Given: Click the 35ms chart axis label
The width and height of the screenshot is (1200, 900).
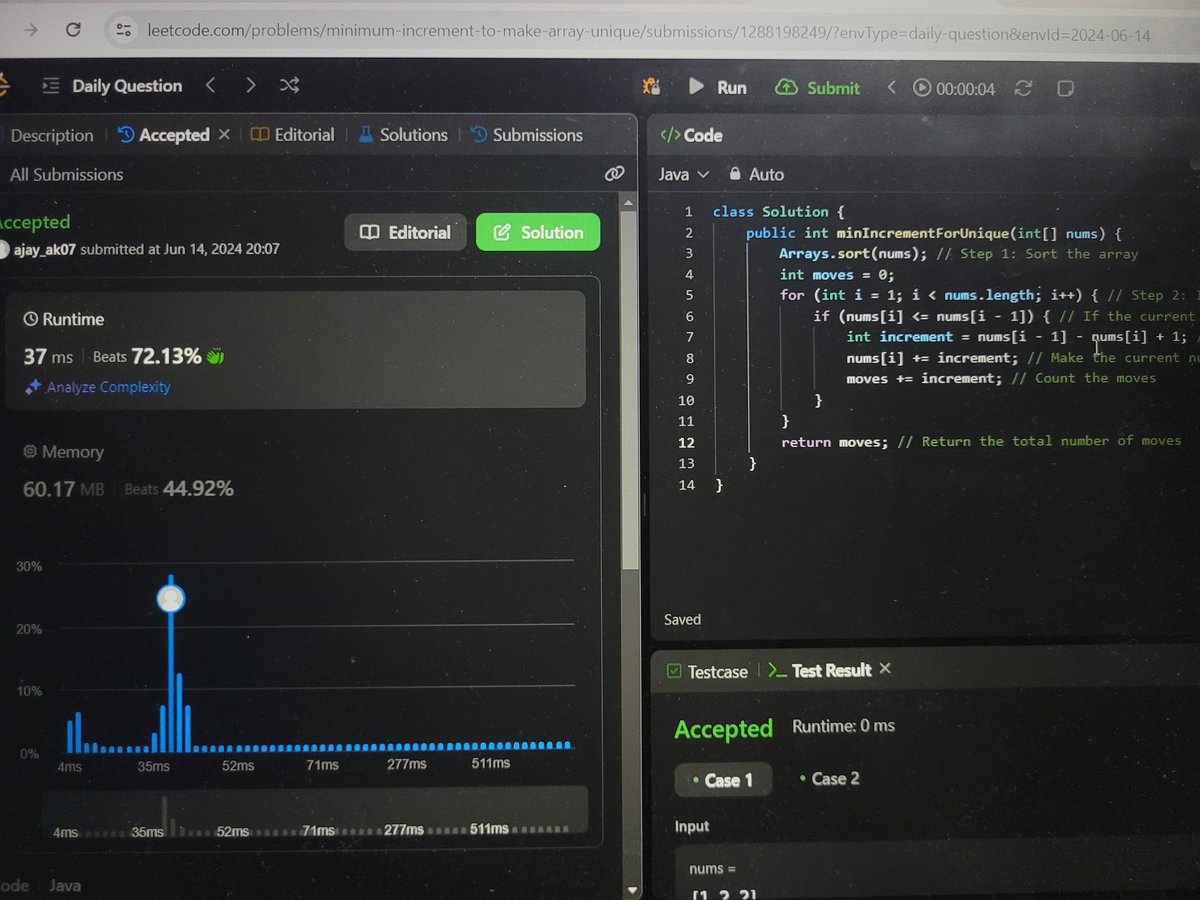Looking at the screenshot, I should [153, 765].
